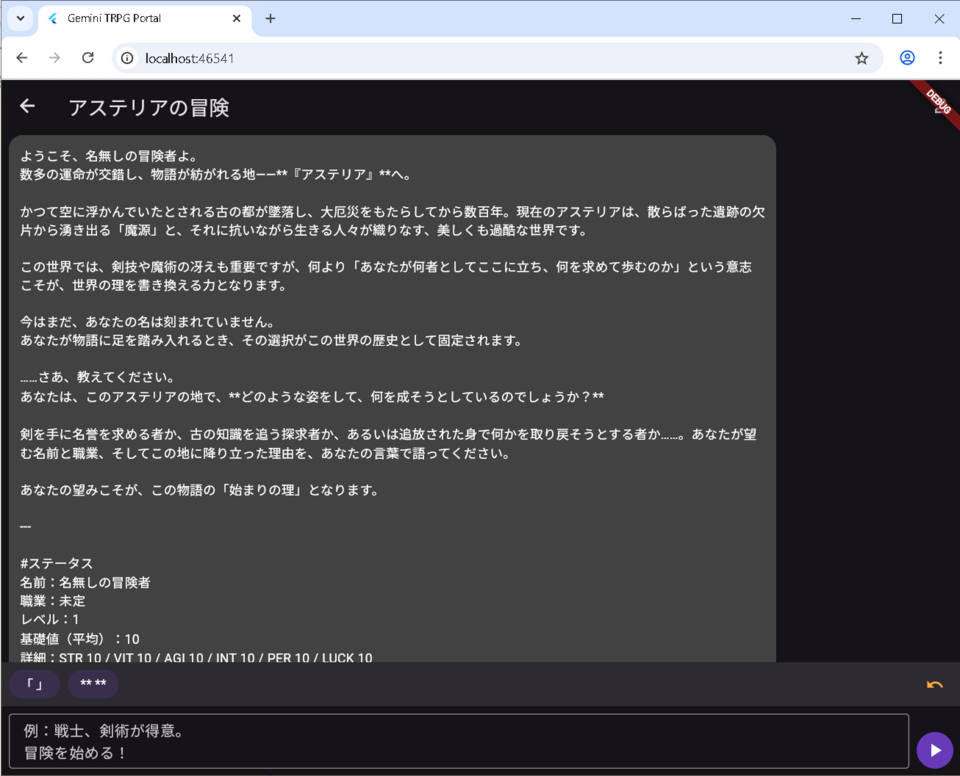View site information for localhost
The width and height of the screenshot is (960, 776).
(127, 58)
